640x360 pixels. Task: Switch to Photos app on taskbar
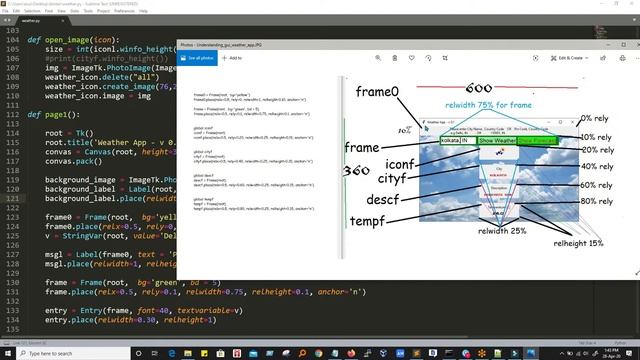pyautogui.click(x=531, y=353)
